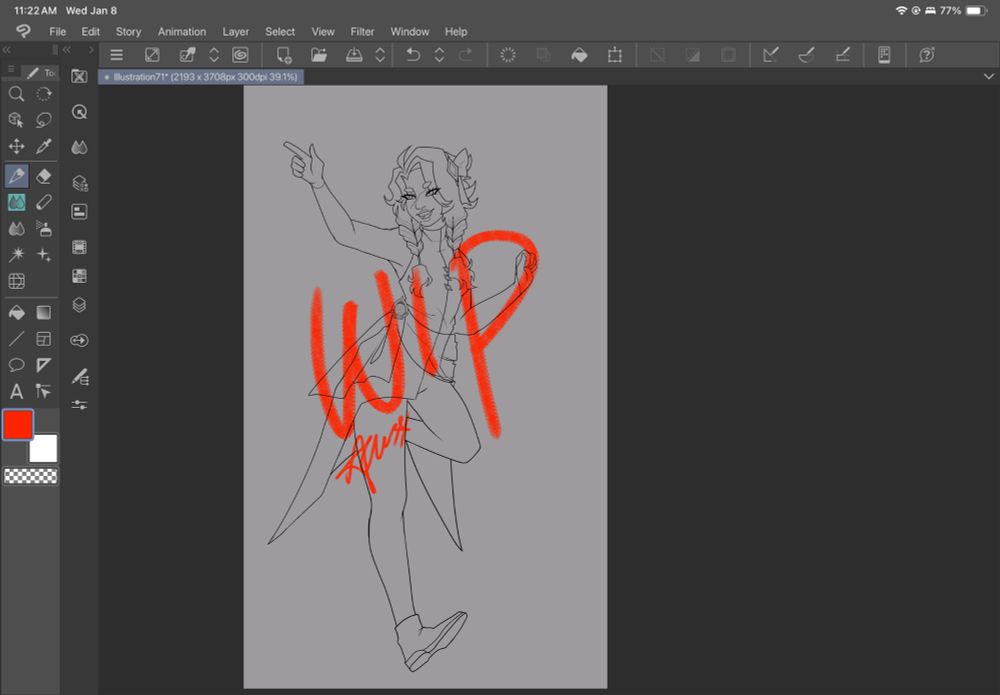The image size is (1000, 695).
Task: Select the teal-highlighted droplets tool
Action: (17, 203)
